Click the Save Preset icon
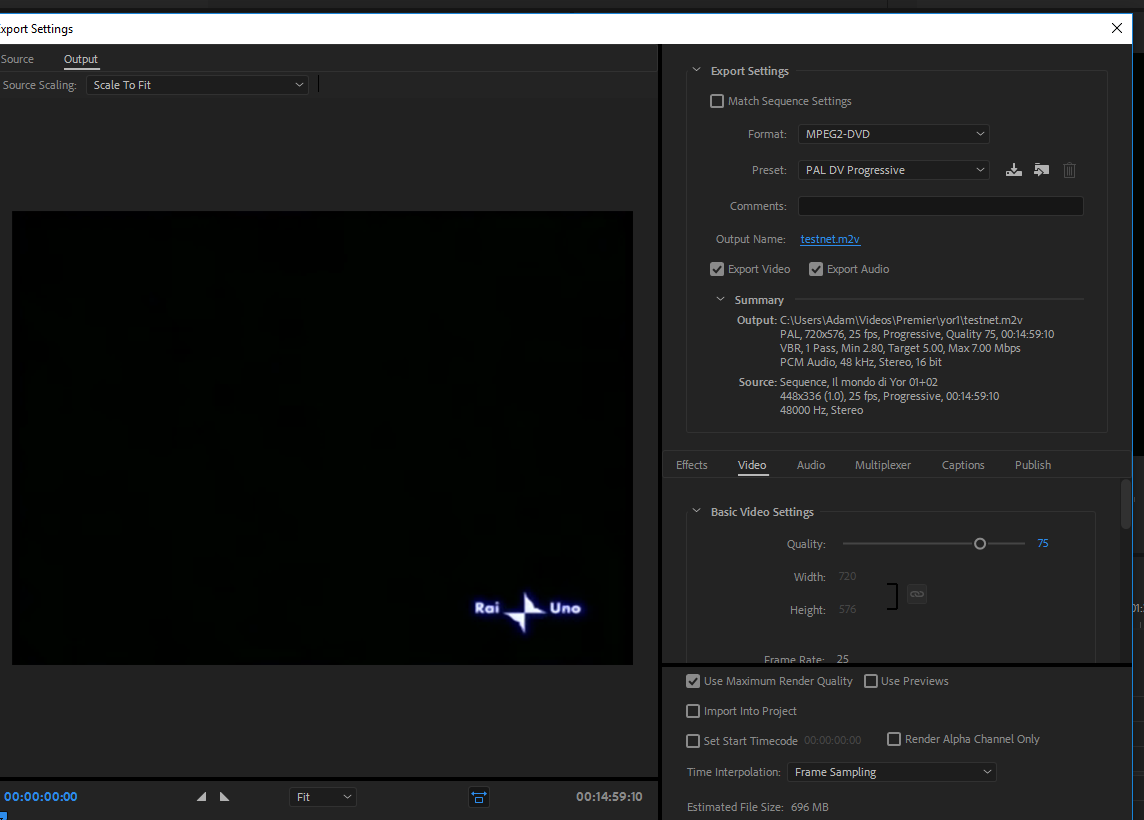1144x820 pixels. tap(1013, 170)
